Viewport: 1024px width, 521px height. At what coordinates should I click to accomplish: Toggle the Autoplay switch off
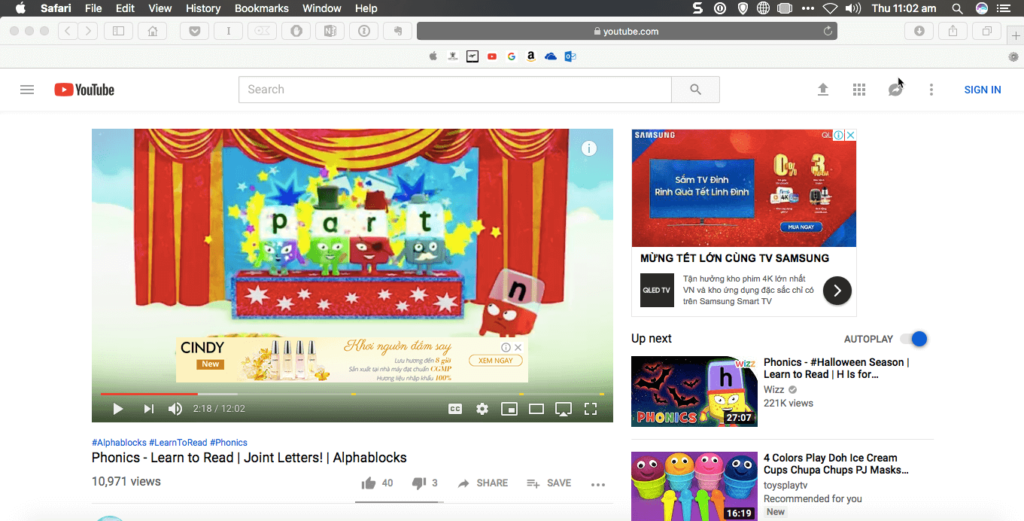(x=914, y=339)
